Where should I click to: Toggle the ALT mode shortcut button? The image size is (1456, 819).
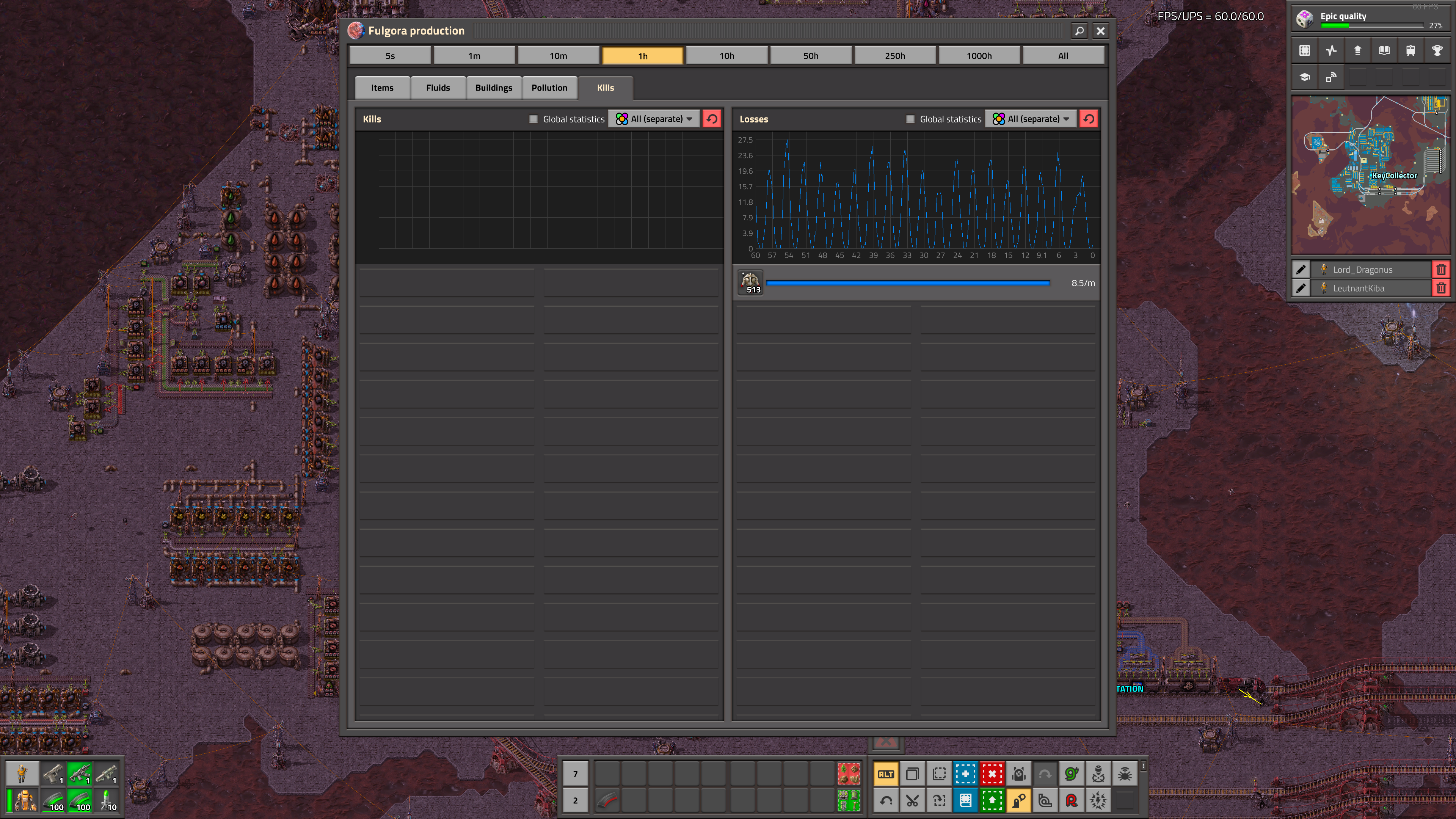click(x=886, y=774)
